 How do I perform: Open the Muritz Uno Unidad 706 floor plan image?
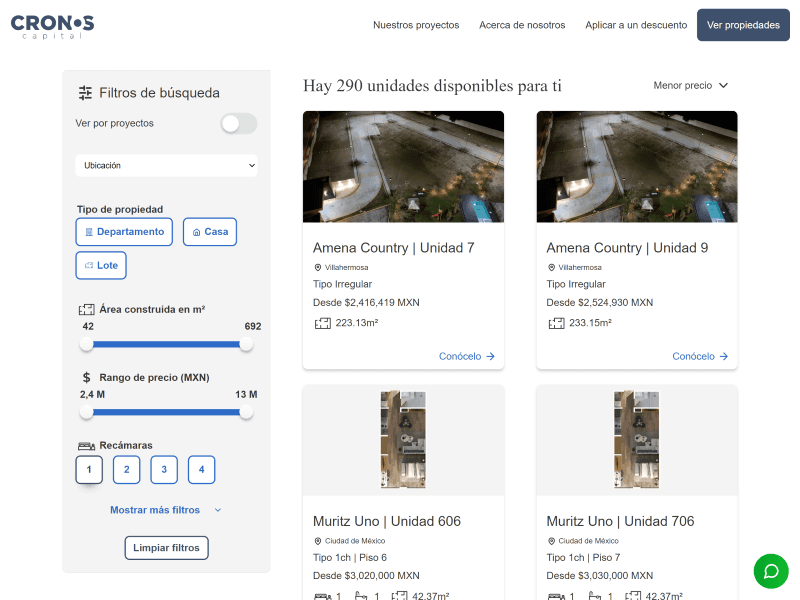637,440
